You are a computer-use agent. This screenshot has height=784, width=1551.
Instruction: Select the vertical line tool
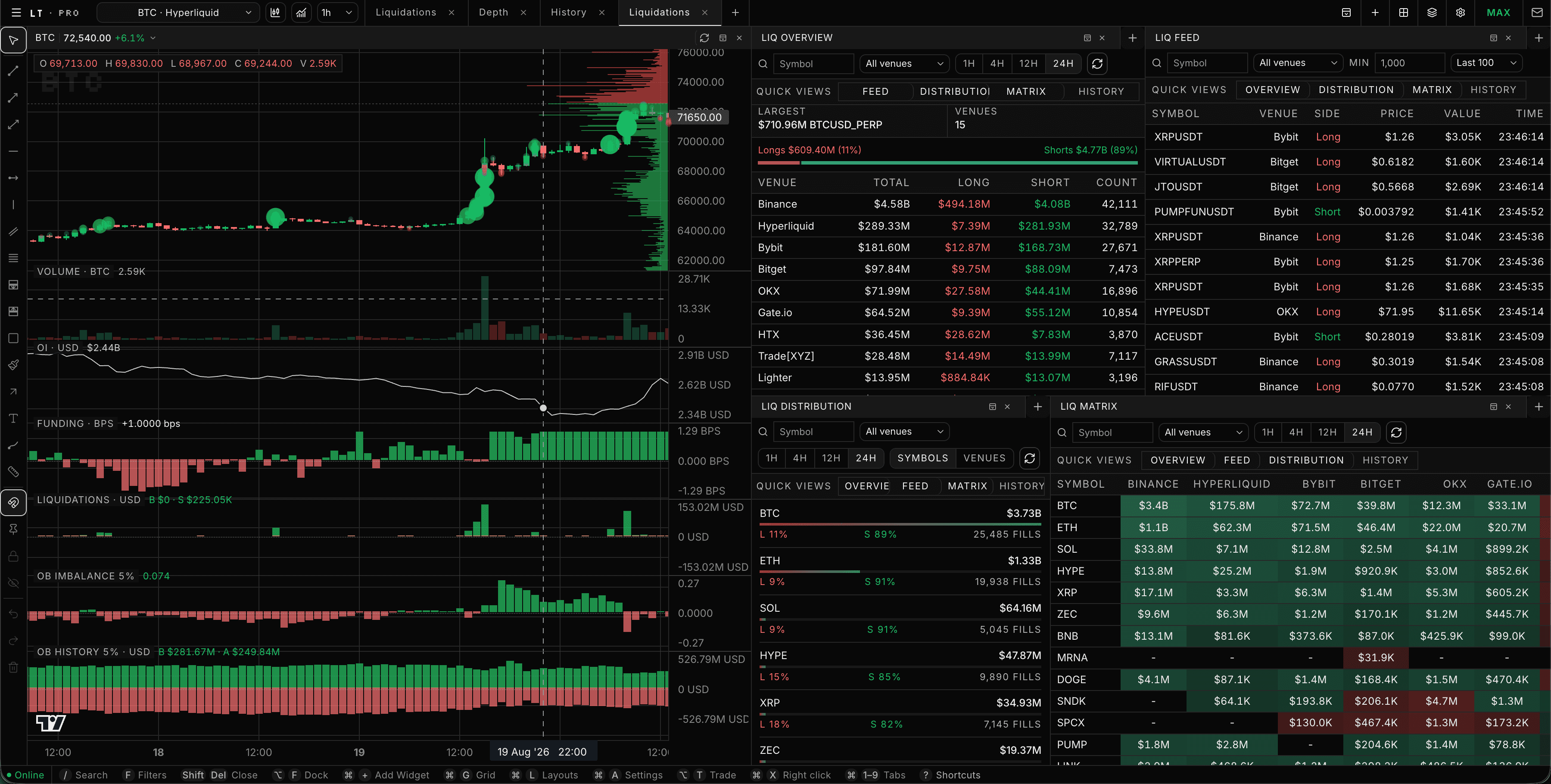tap(13, 205)
